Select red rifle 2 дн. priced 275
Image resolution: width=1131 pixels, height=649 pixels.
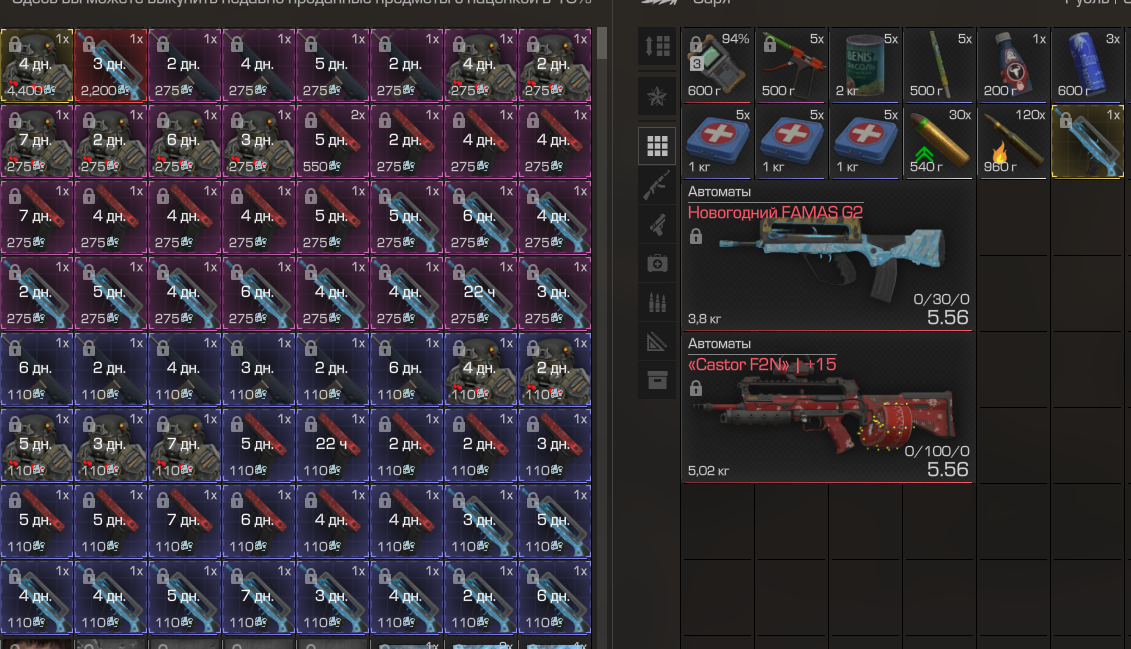(407, 141)
